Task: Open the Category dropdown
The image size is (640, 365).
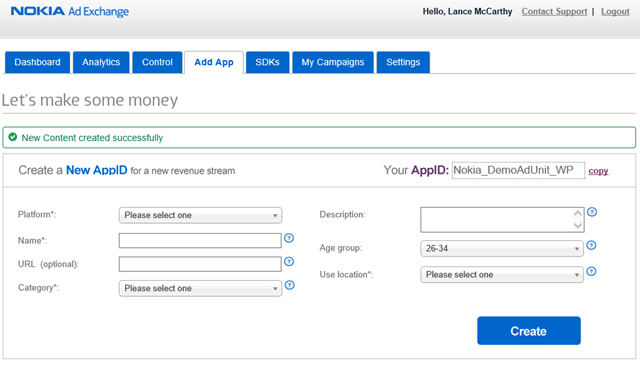Action: [200, 288]
